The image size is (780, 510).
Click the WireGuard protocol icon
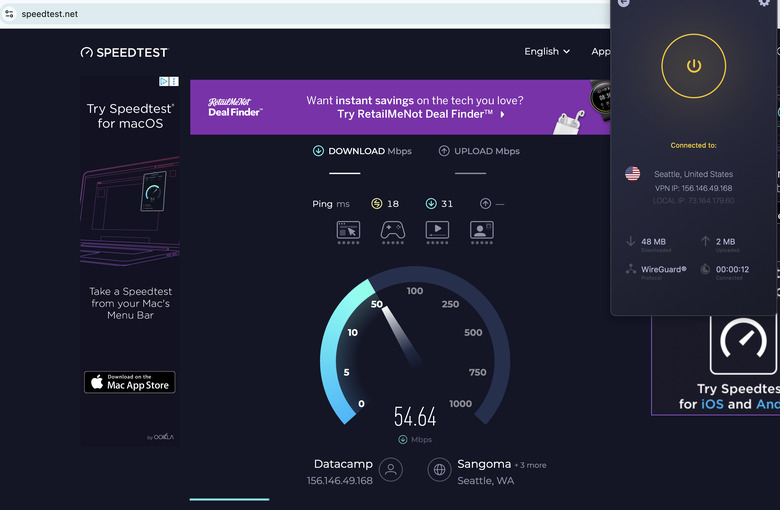coord(631,269)
